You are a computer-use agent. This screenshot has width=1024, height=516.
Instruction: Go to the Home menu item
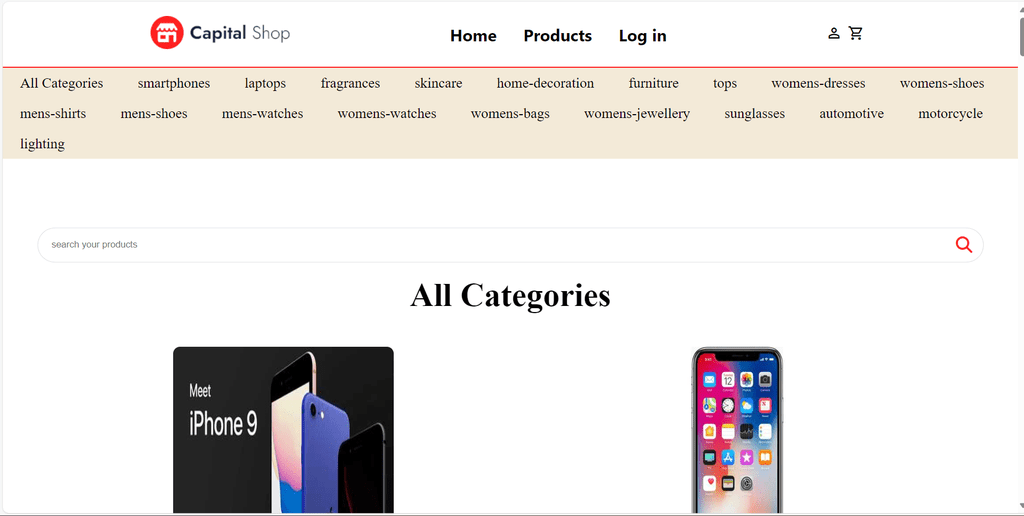[473, 35]
